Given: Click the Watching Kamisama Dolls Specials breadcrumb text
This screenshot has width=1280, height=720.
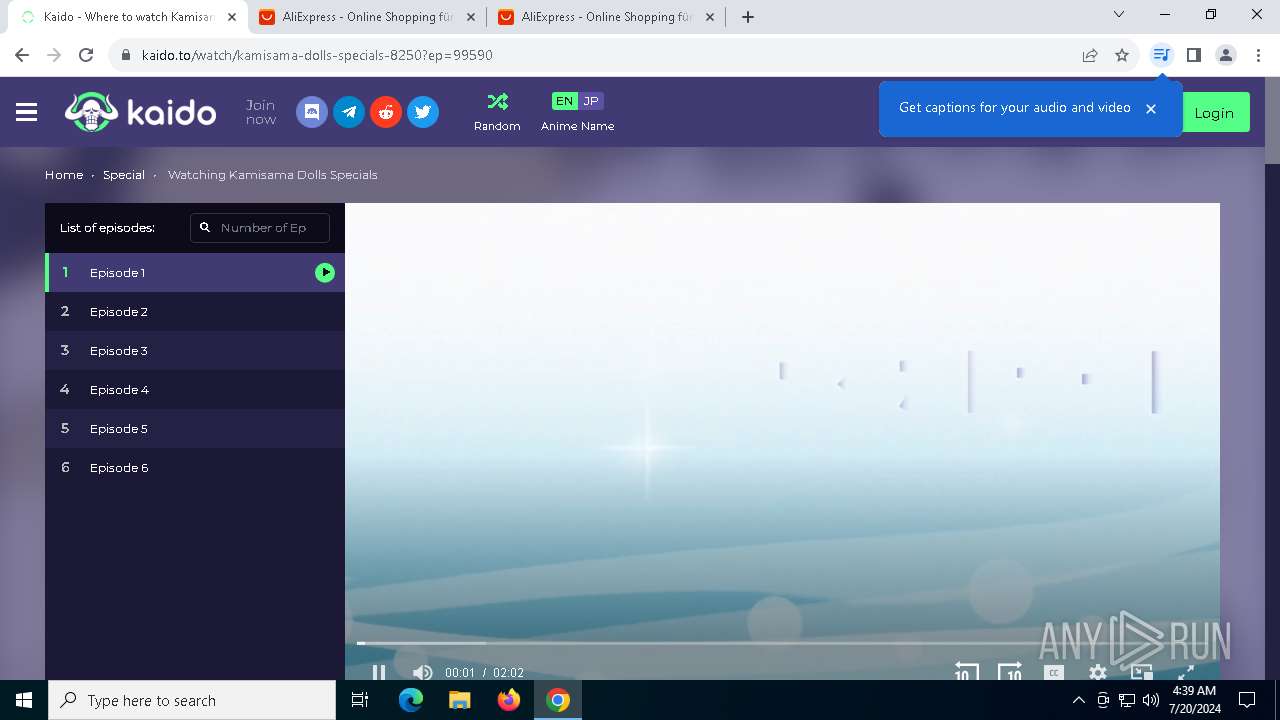Looking at the screenshot, I should click(273, 174).
